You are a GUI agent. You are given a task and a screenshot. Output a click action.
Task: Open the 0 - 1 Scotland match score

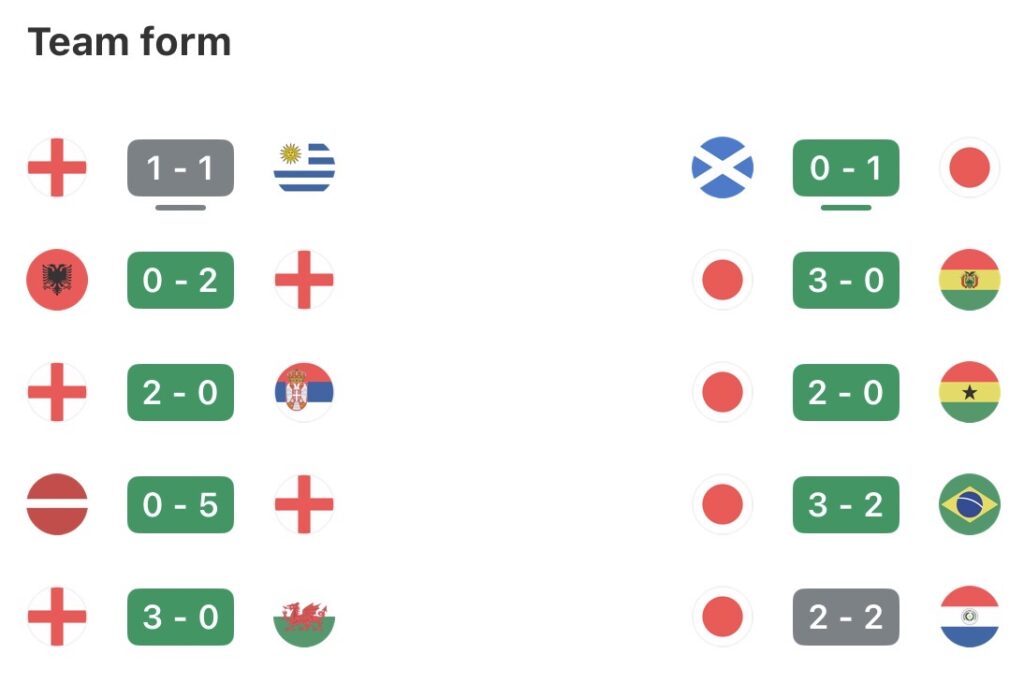tap(845, 168)
